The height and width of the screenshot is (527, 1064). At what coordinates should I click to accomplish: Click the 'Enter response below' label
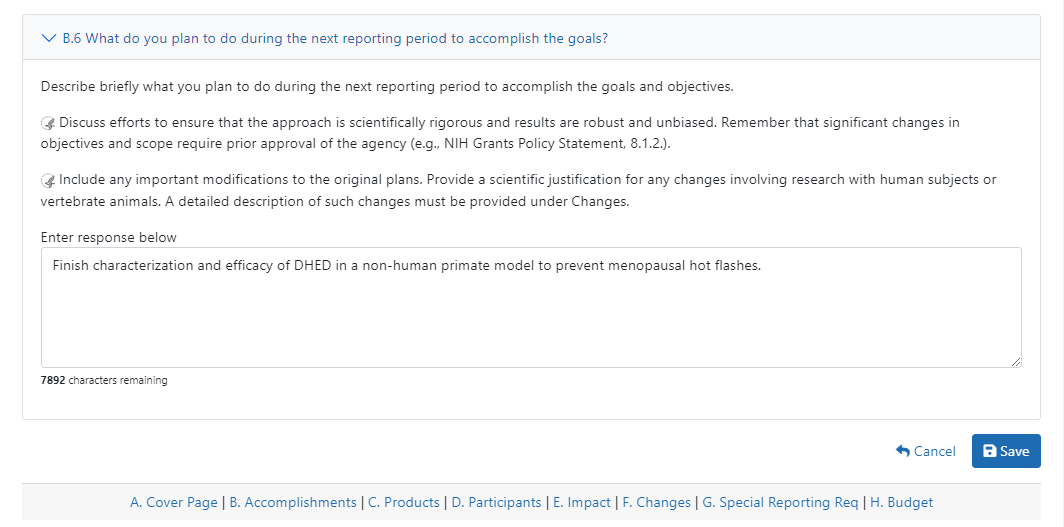[x=109, y=237]
